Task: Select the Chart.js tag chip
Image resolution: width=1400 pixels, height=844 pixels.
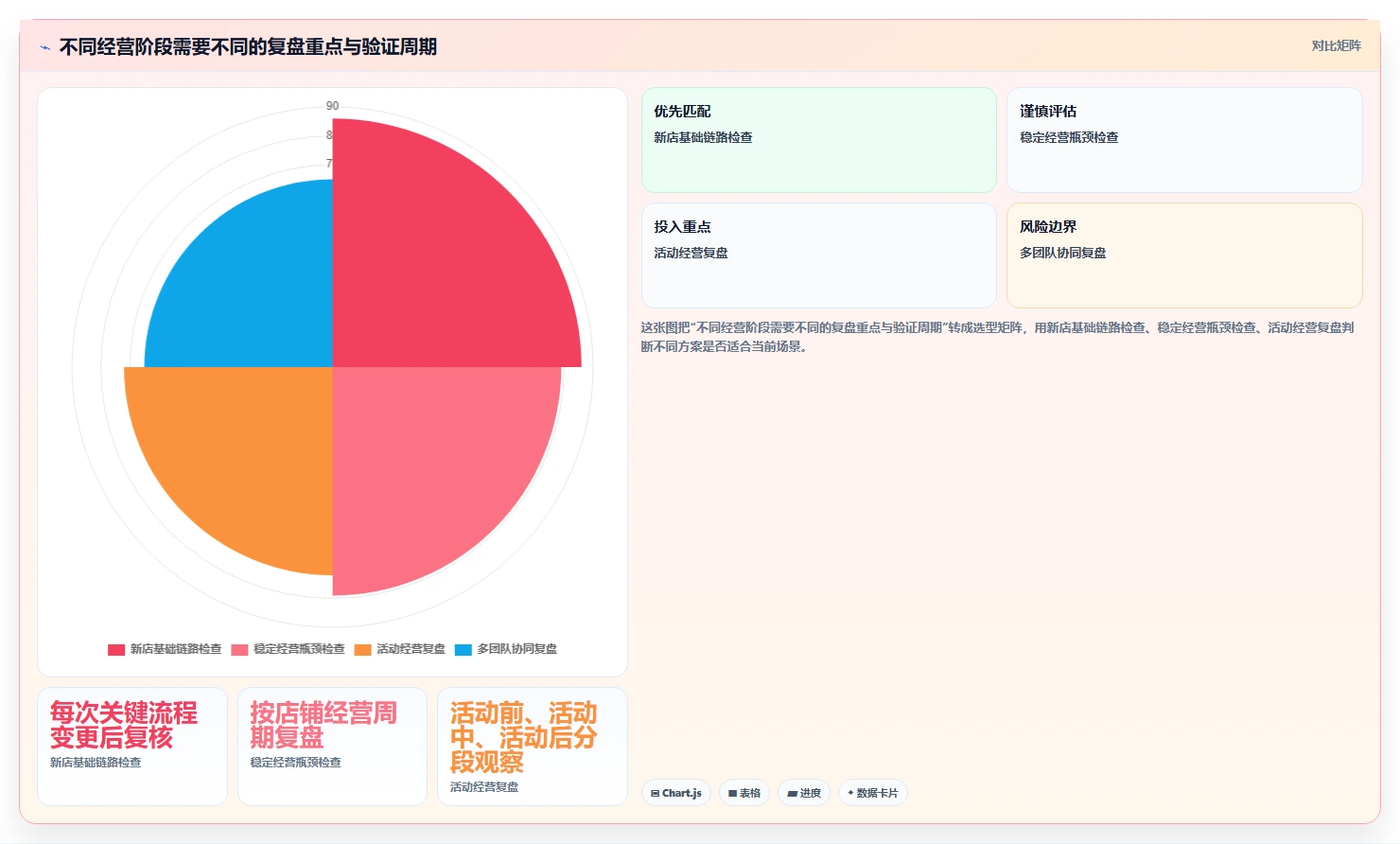Action: [676, 793]
